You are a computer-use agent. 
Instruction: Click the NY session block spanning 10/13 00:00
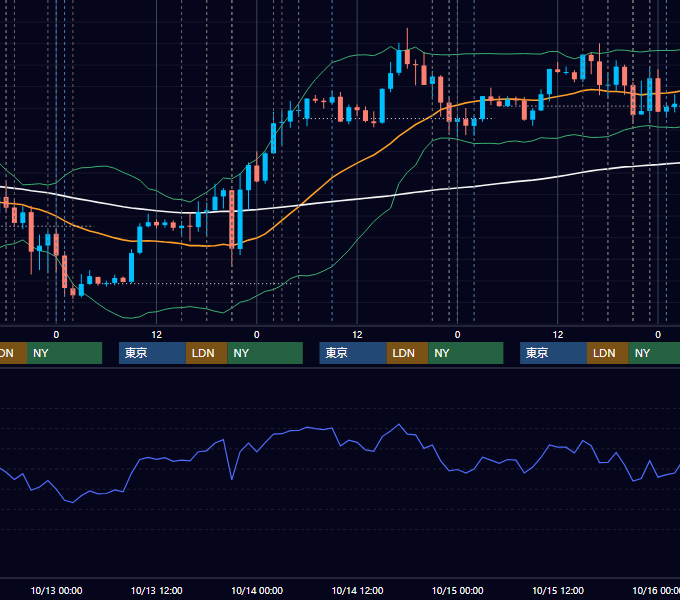[64, 353]
